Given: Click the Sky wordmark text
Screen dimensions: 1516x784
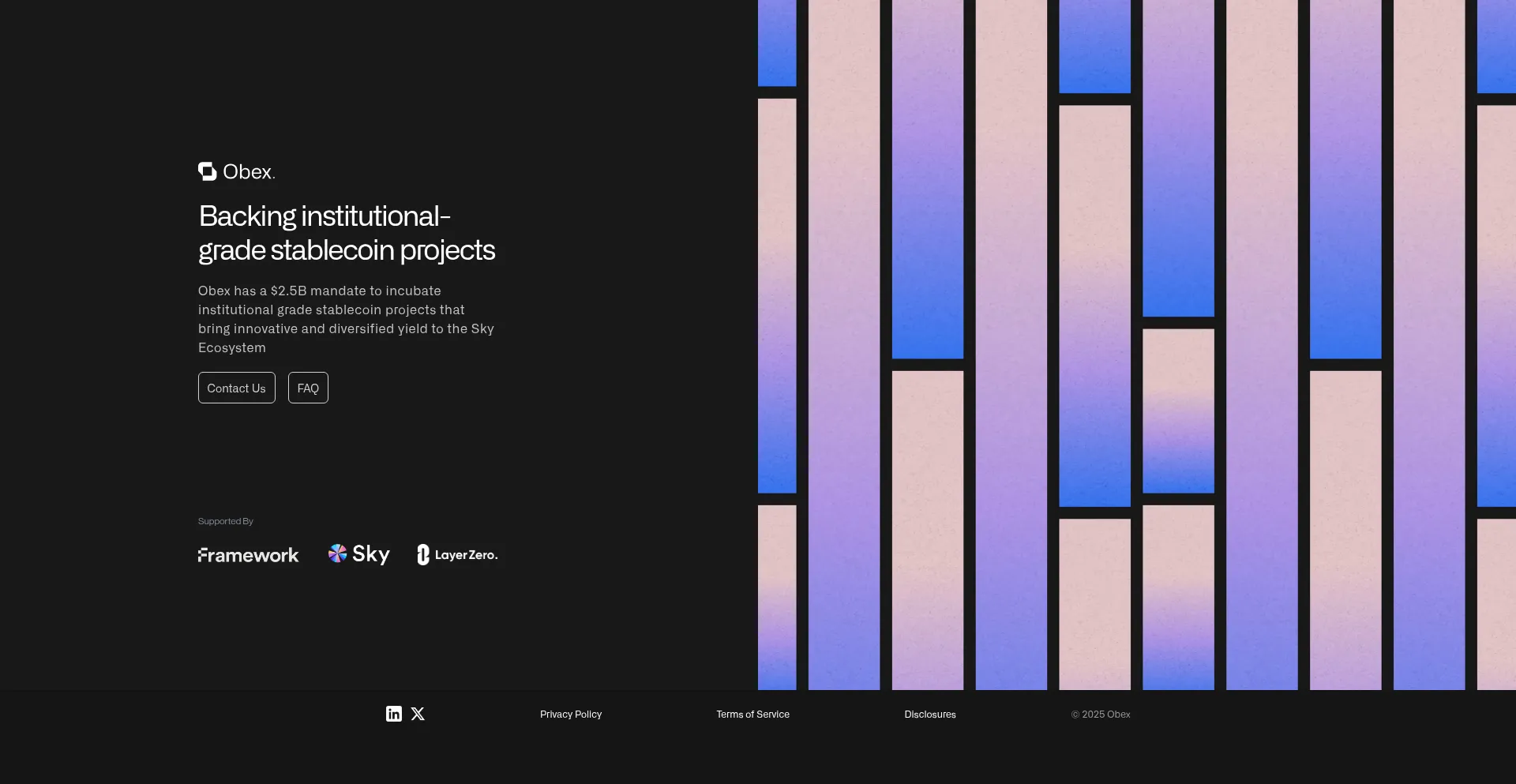Looking at the screenshot, I should point(371,554).
